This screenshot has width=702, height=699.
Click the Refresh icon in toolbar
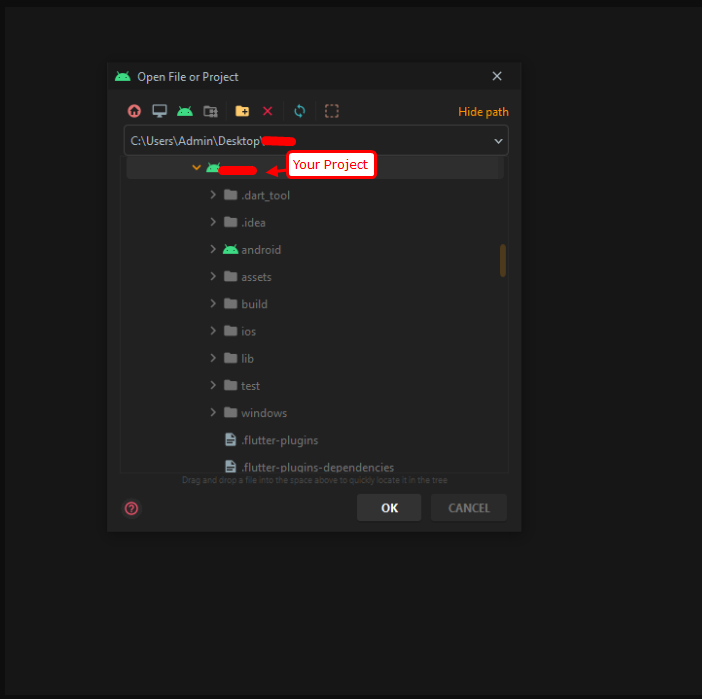tap(299, 111)
